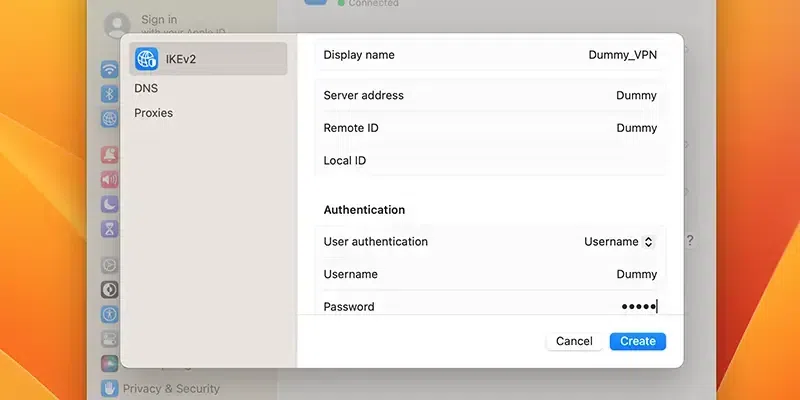800x400 pixels.
Task: Click the Apple ID user avatar
Action: [118, 24]
